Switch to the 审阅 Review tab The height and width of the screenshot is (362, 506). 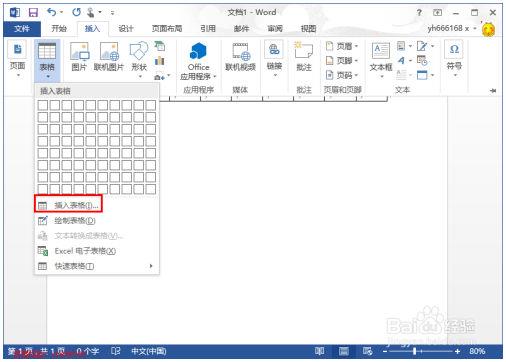(x=275, y=29)
